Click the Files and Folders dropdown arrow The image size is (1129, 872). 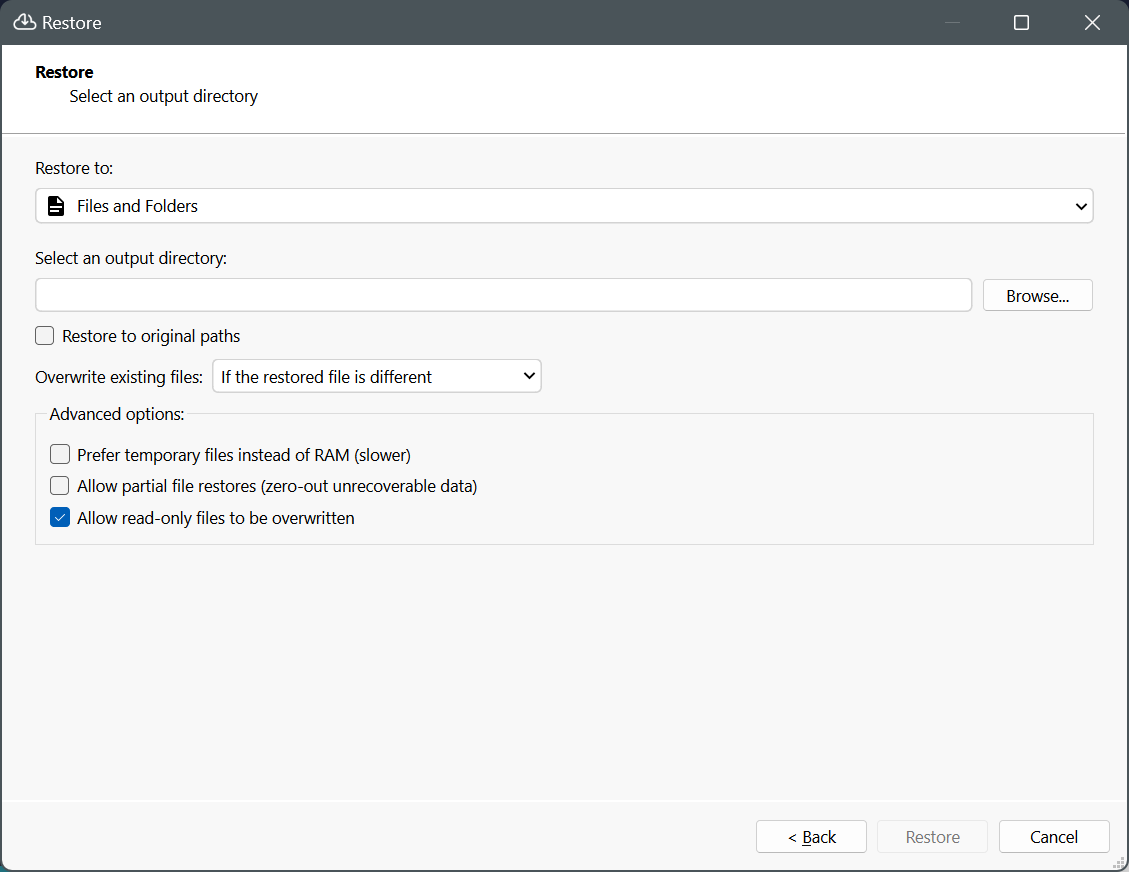pos(1080,206)
